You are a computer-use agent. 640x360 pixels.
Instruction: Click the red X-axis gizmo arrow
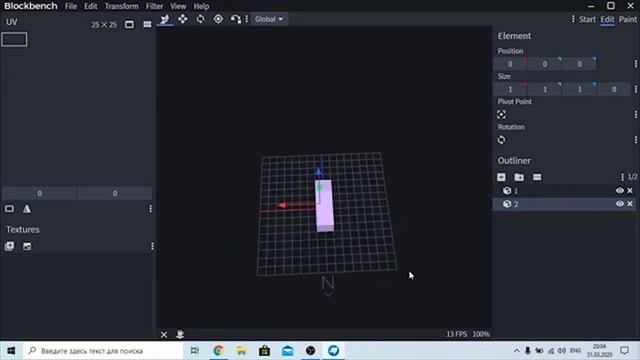click(282, 205)
